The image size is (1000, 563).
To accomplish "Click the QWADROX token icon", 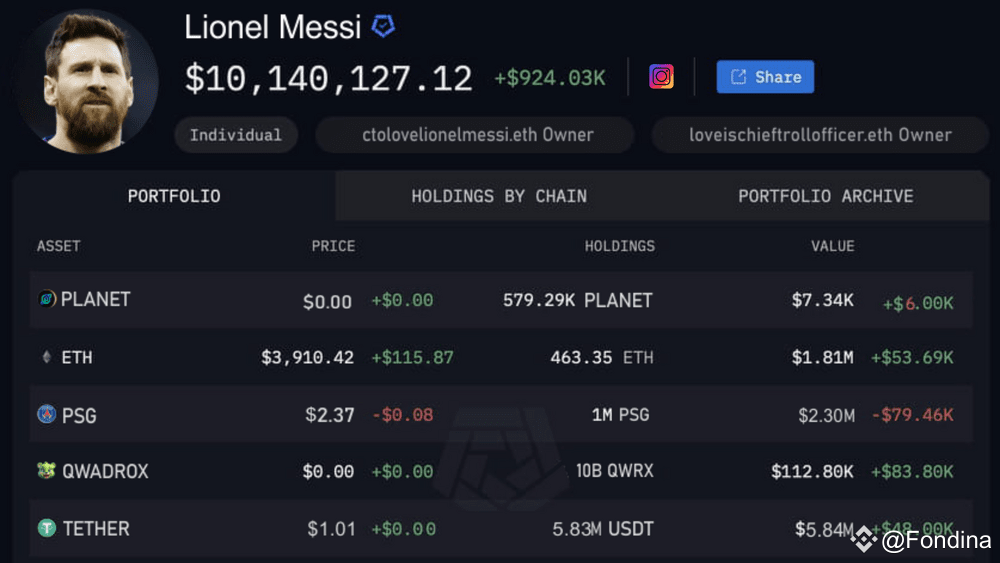I will point(47,471).
